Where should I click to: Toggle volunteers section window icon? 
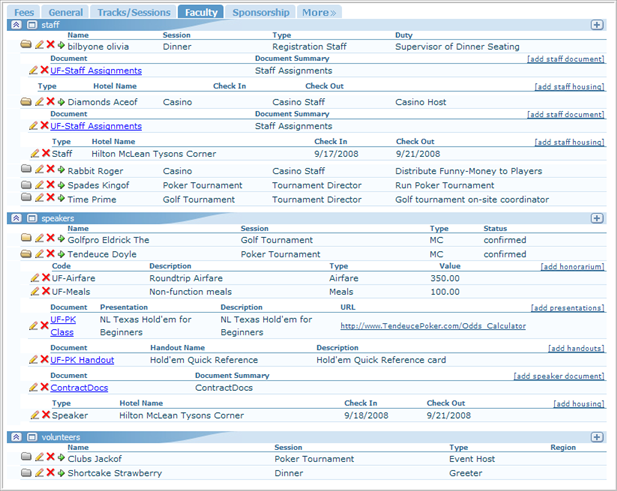click(32, 437)
